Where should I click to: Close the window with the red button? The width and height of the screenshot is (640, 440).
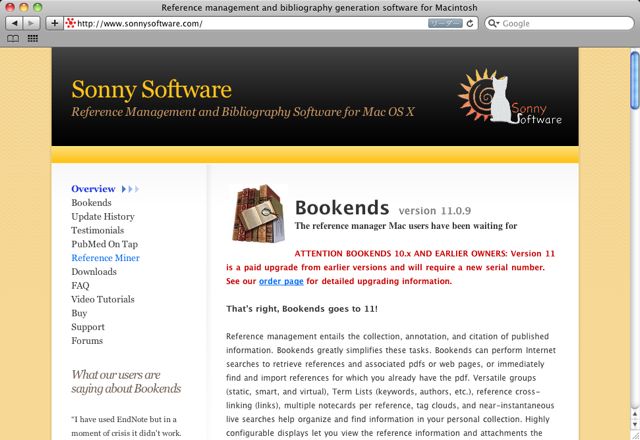[10, 7]
